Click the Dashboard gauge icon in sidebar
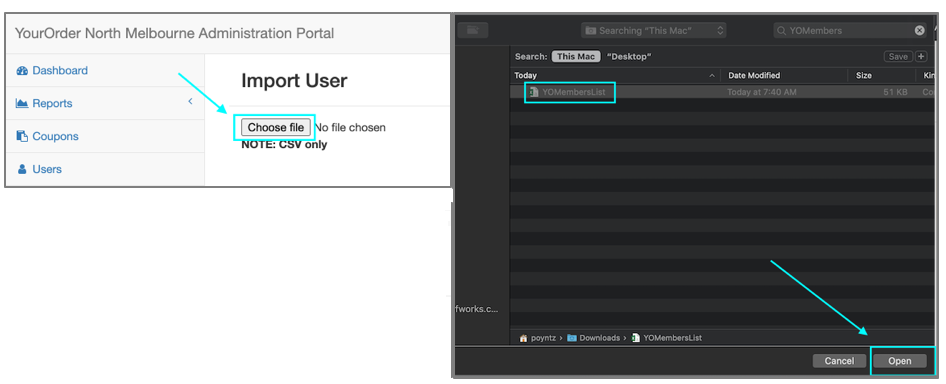The image size is (946, 384). point(22,71)
